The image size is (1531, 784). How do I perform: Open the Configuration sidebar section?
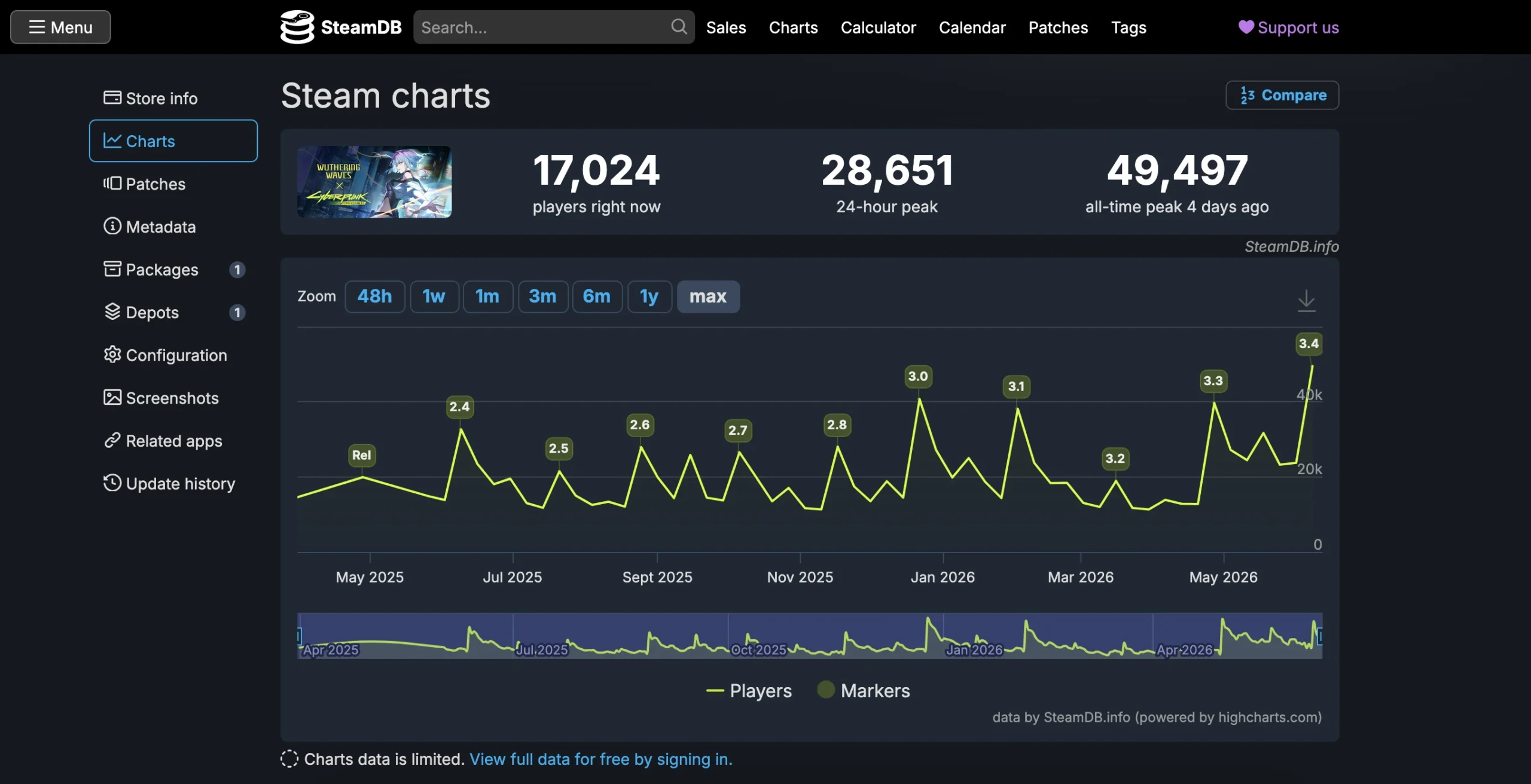(x=173, y=355)
